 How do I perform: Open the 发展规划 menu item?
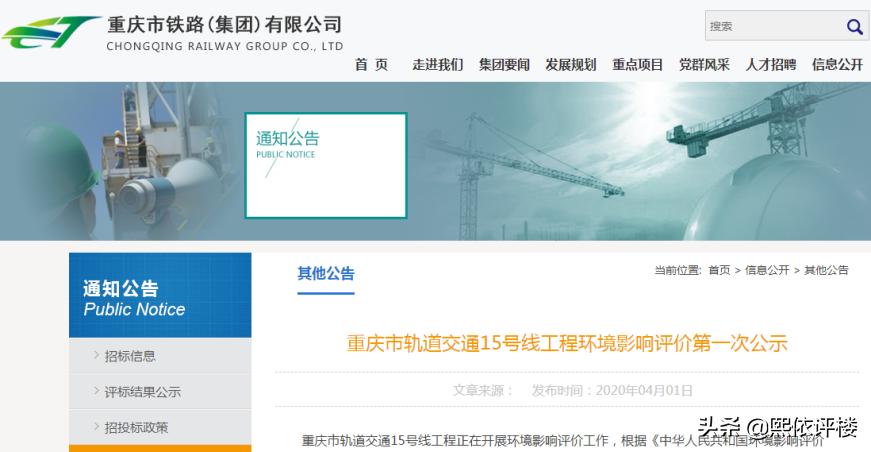tap(571, 65)
